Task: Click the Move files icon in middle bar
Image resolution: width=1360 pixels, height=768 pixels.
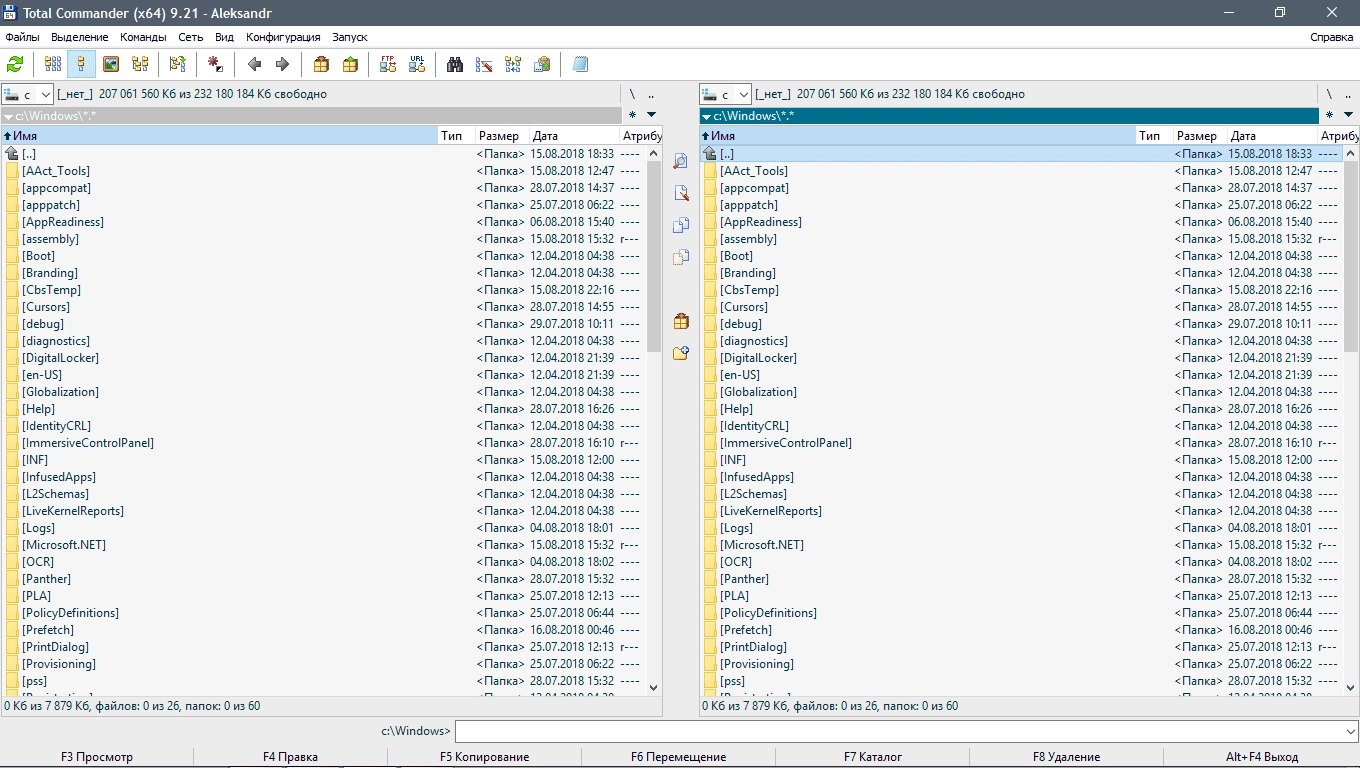Action: click(x=681, y=257)
